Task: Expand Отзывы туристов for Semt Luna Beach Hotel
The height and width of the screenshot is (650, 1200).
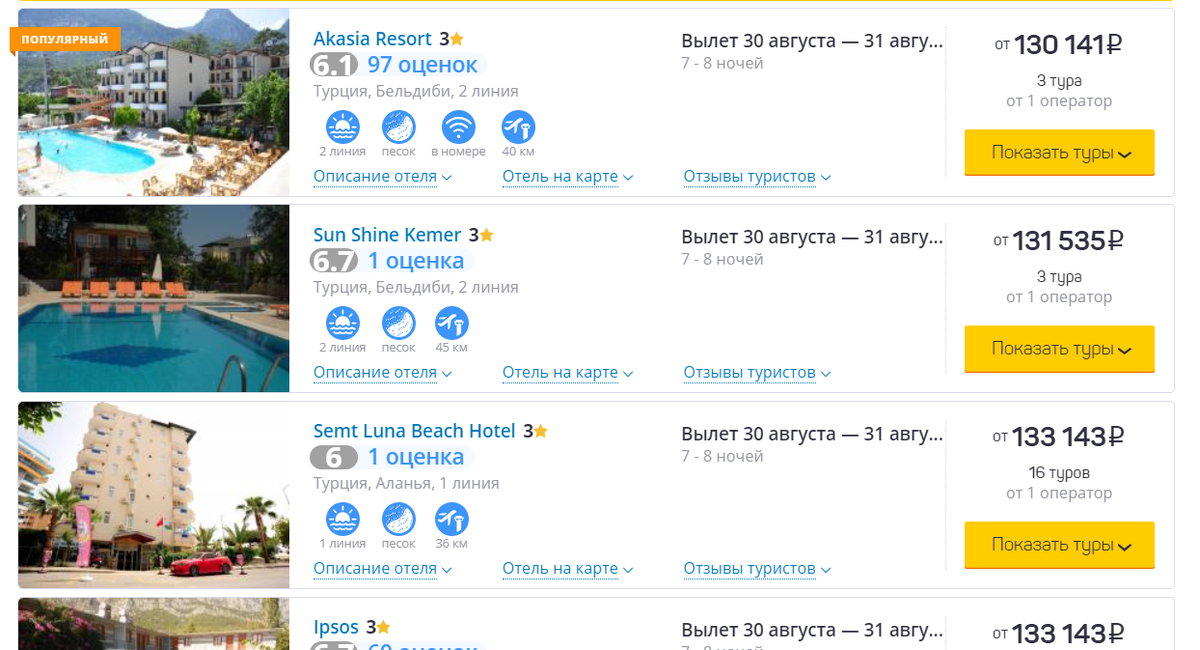Action: (757, 569)
